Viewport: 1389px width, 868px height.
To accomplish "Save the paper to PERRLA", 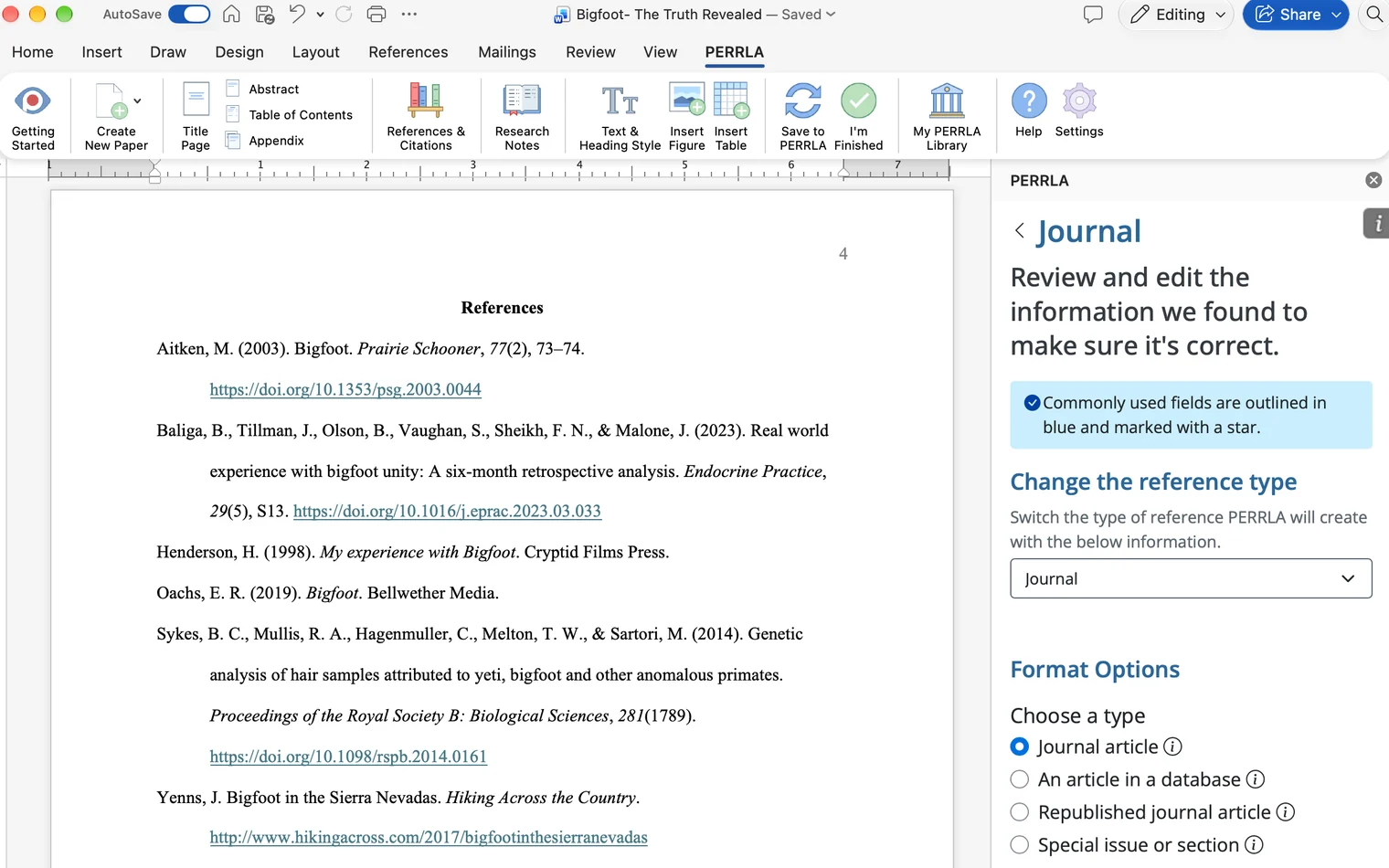I will pos(803,117).
